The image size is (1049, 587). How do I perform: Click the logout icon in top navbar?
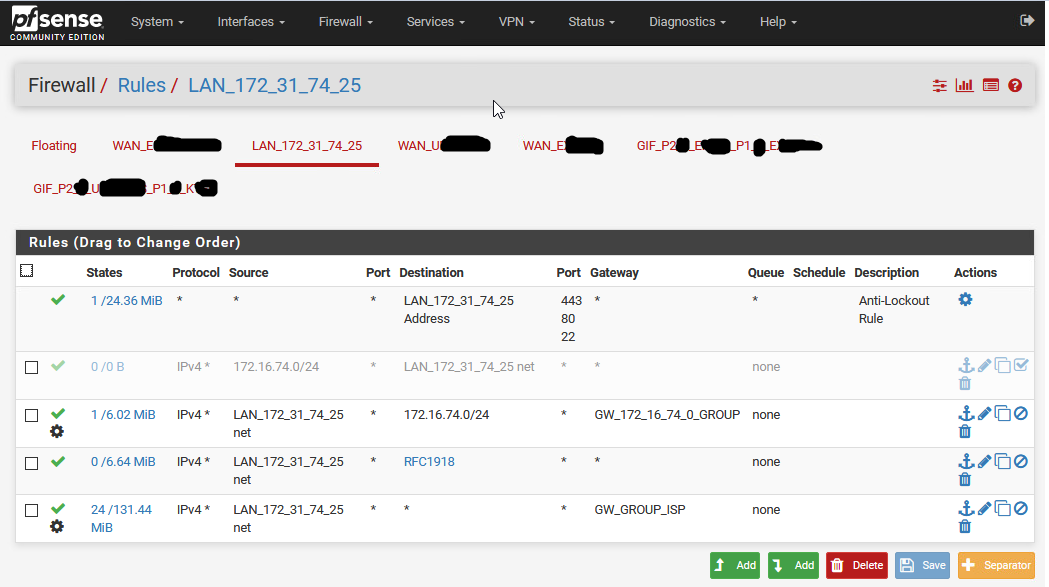coord(1026,21)
